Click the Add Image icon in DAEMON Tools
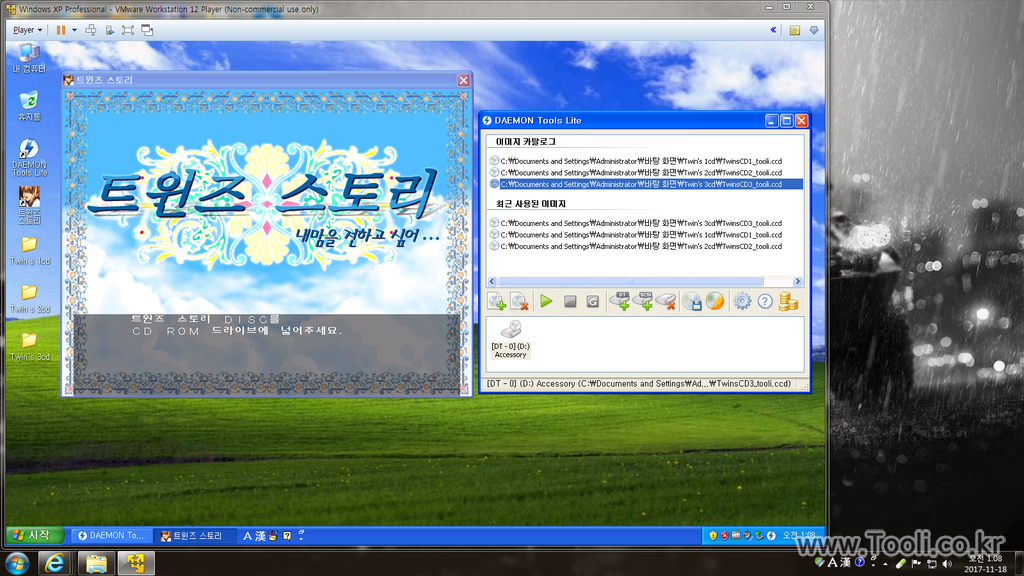This screenshot has height=576, width=1024. click(496, 301)
